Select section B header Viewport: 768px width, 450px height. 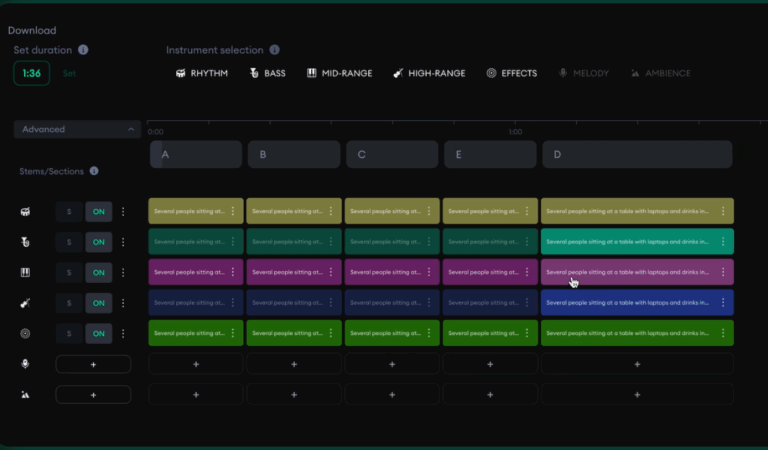(294, 154)
